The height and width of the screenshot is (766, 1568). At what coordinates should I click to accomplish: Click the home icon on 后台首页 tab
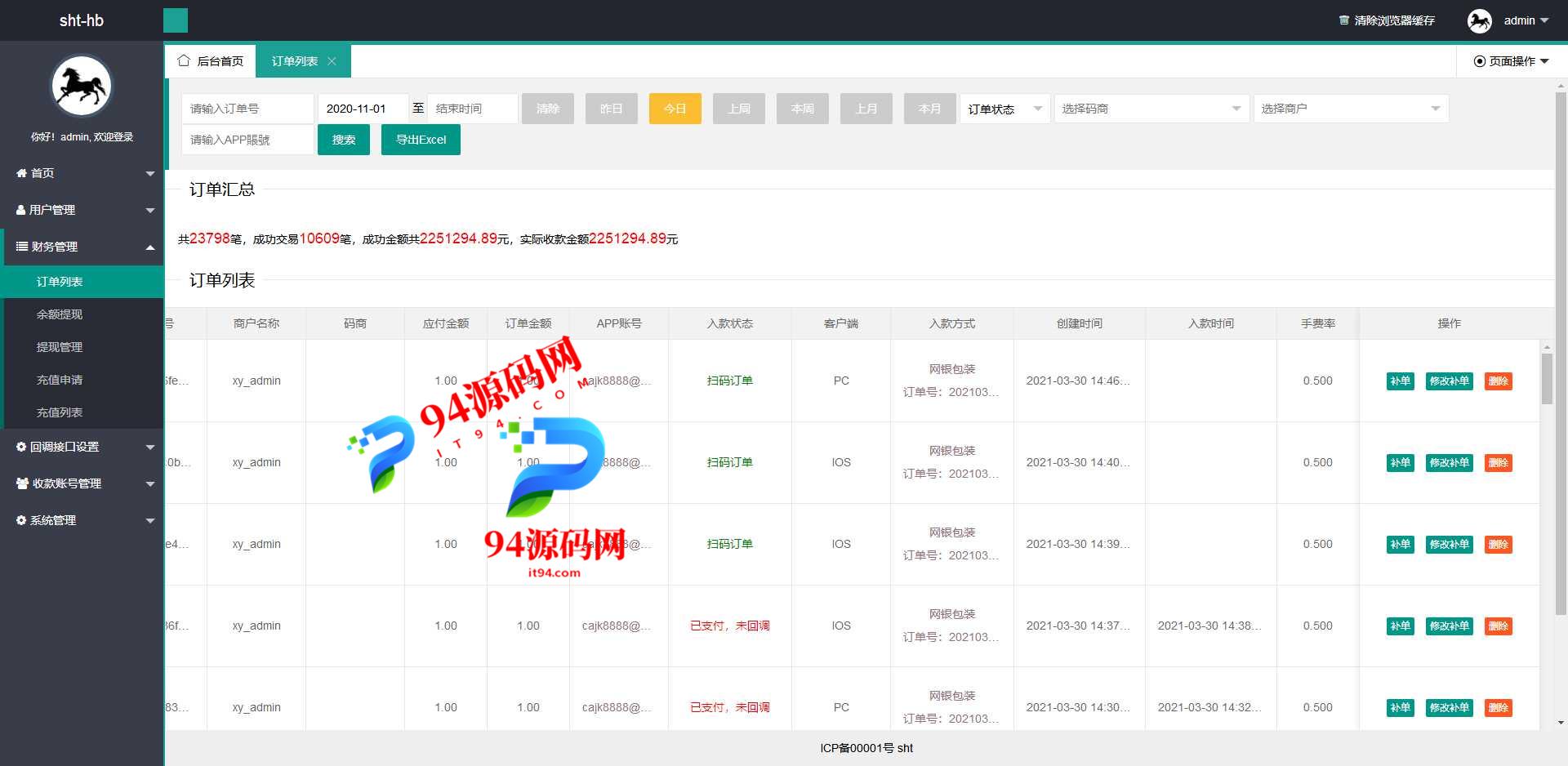184,61
